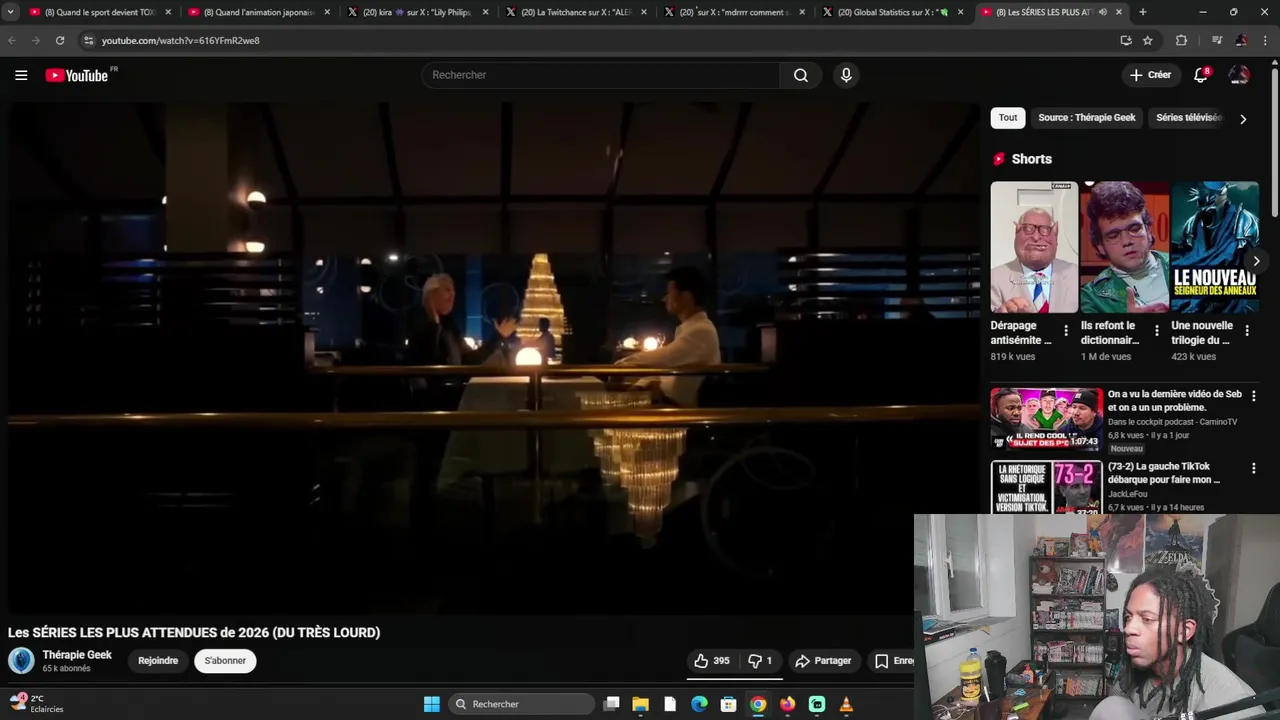
Task: Show next Shorts with the arrow
Action: 1256,261
